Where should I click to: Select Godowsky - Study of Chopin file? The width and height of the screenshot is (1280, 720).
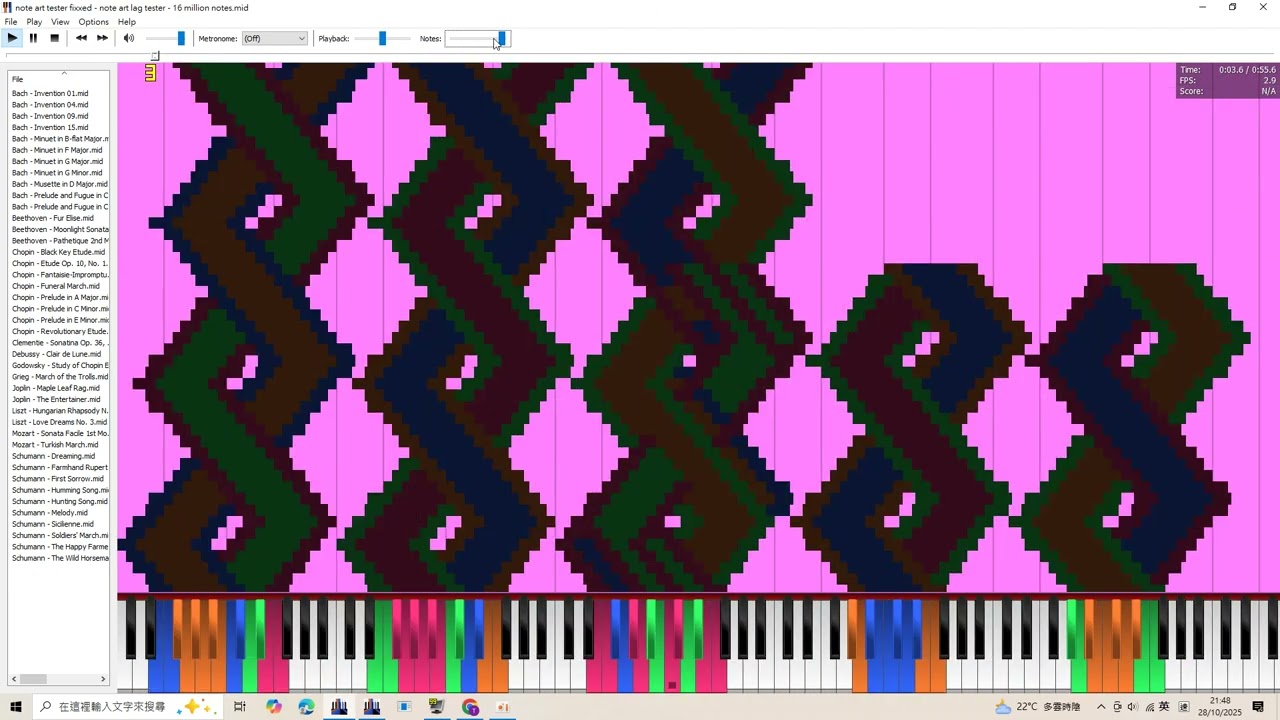point(60,365)
